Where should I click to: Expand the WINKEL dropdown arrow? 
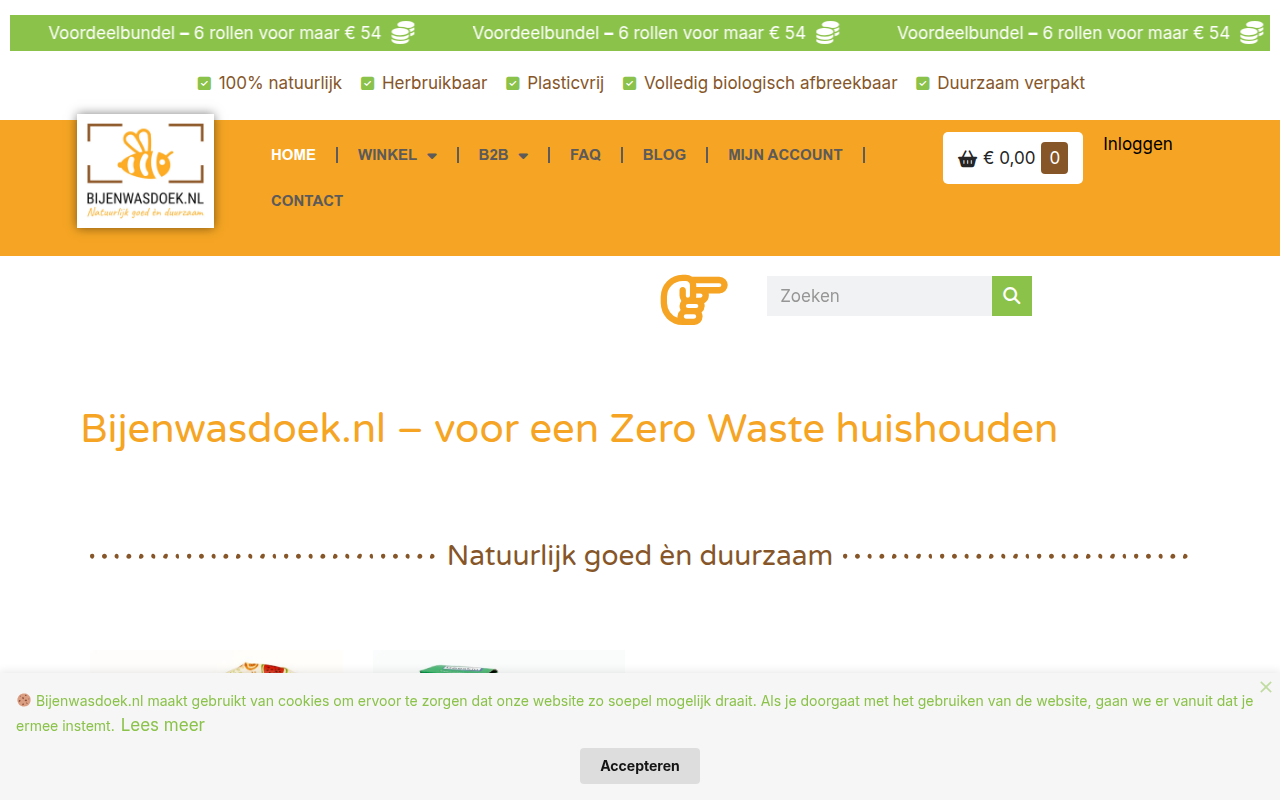(x=432, y=156)
